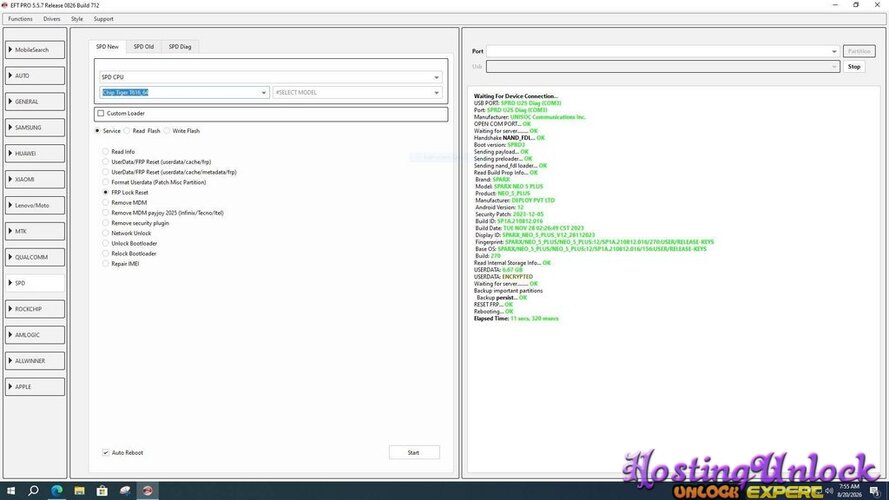Select the Relock Bootloader option

[105, 254]
